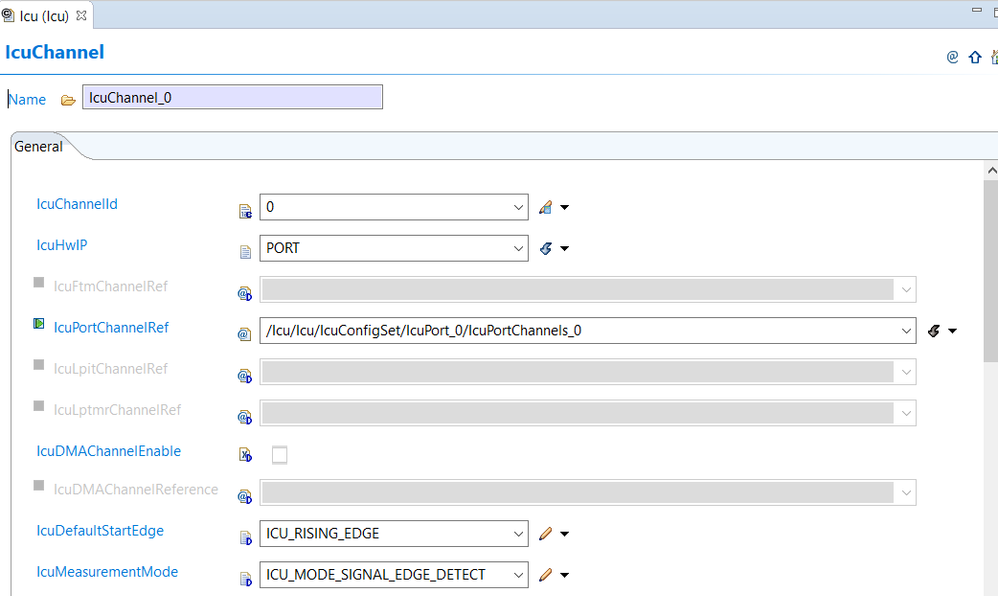Open the General tab

[x=38, y=146]
